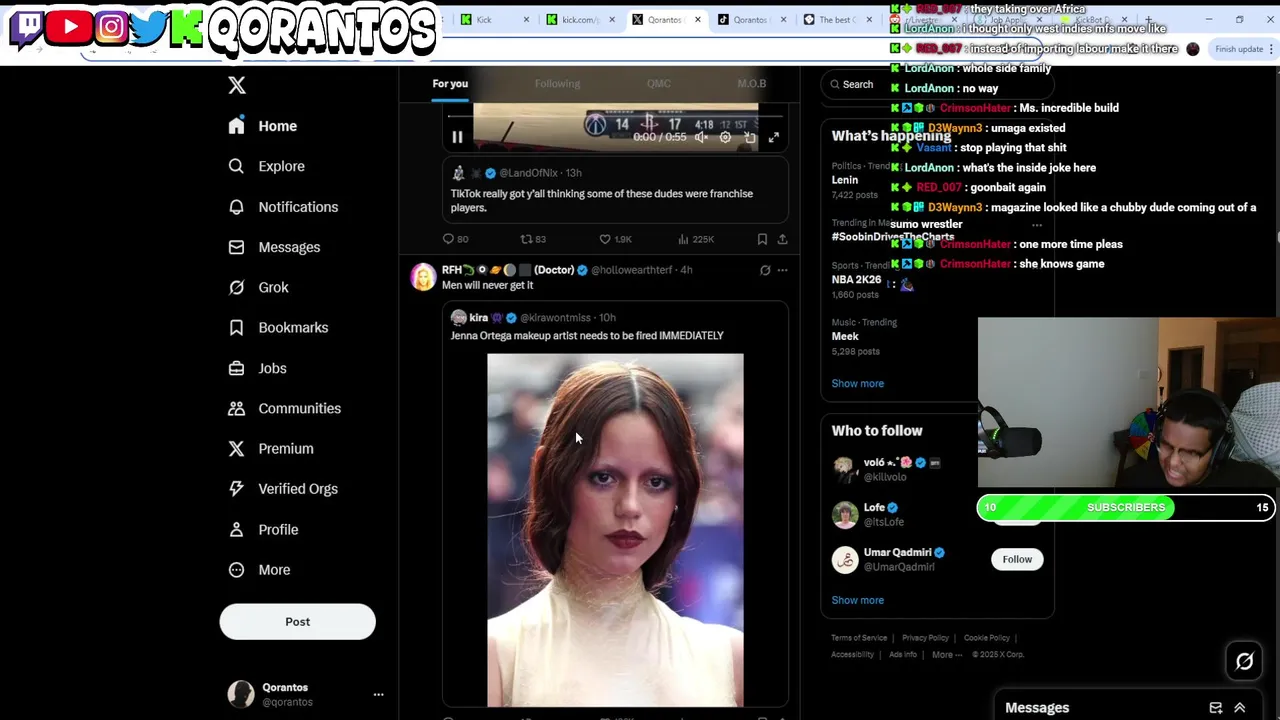Switch to the For you tab
Screen dimensions: 1280x720
[450, 84]
